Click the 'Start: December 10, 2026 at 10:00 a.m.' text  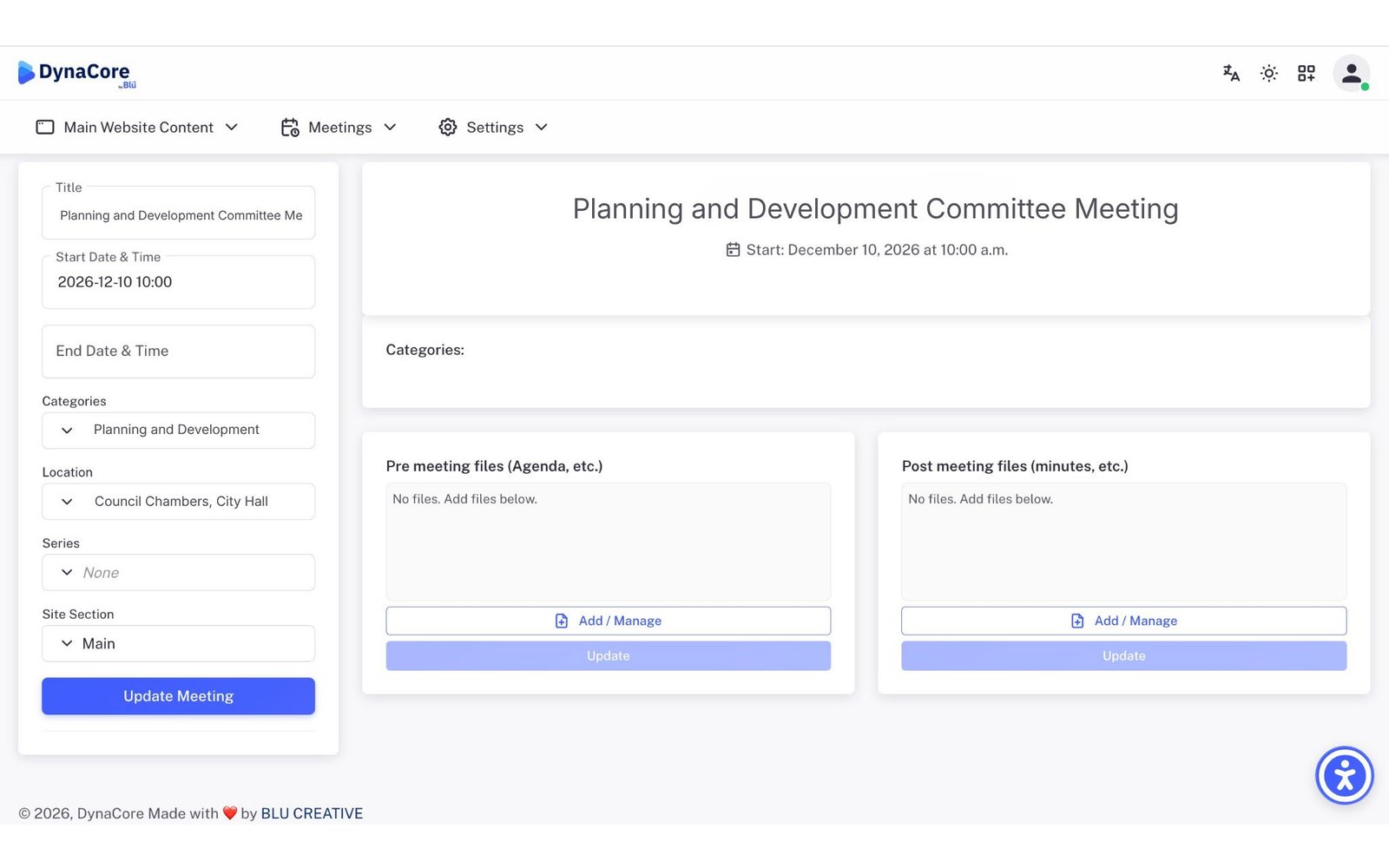click(877, 250)
